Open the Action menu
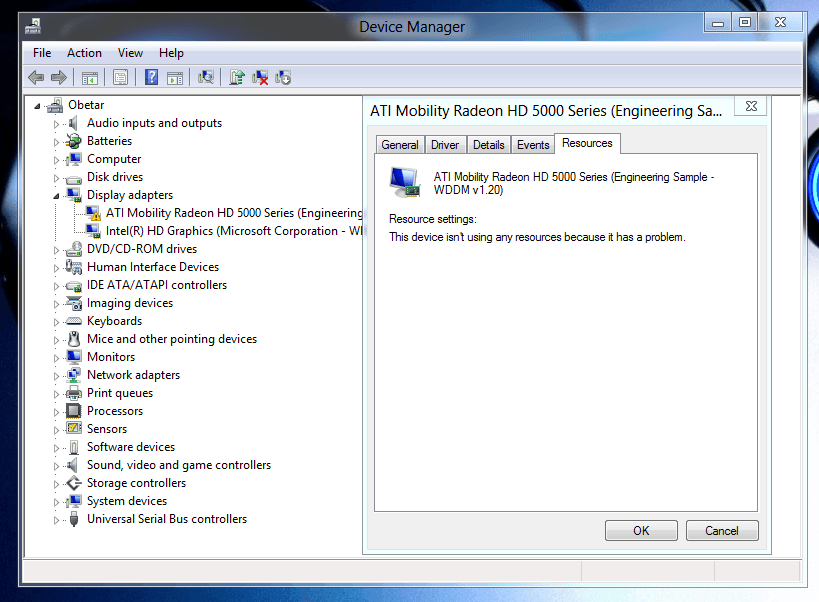This screenshot has width=819, height=602. [x=84, y=53]
